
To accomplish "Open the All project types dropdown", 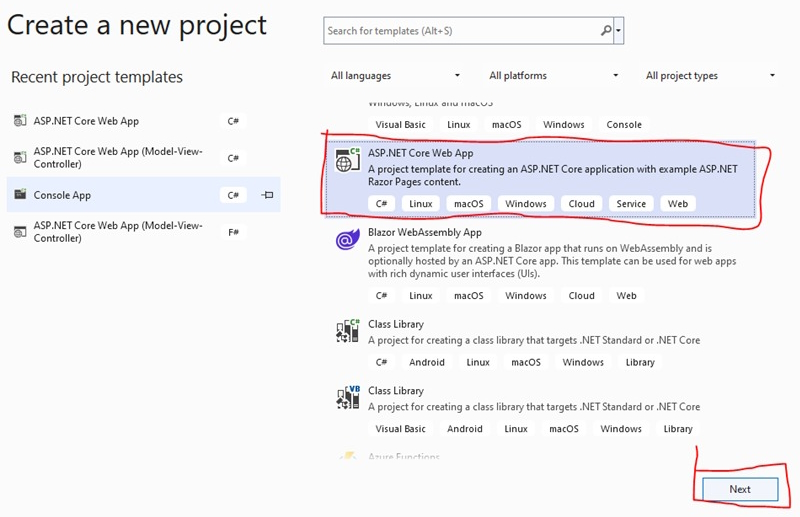I will (x=710, y=76).
